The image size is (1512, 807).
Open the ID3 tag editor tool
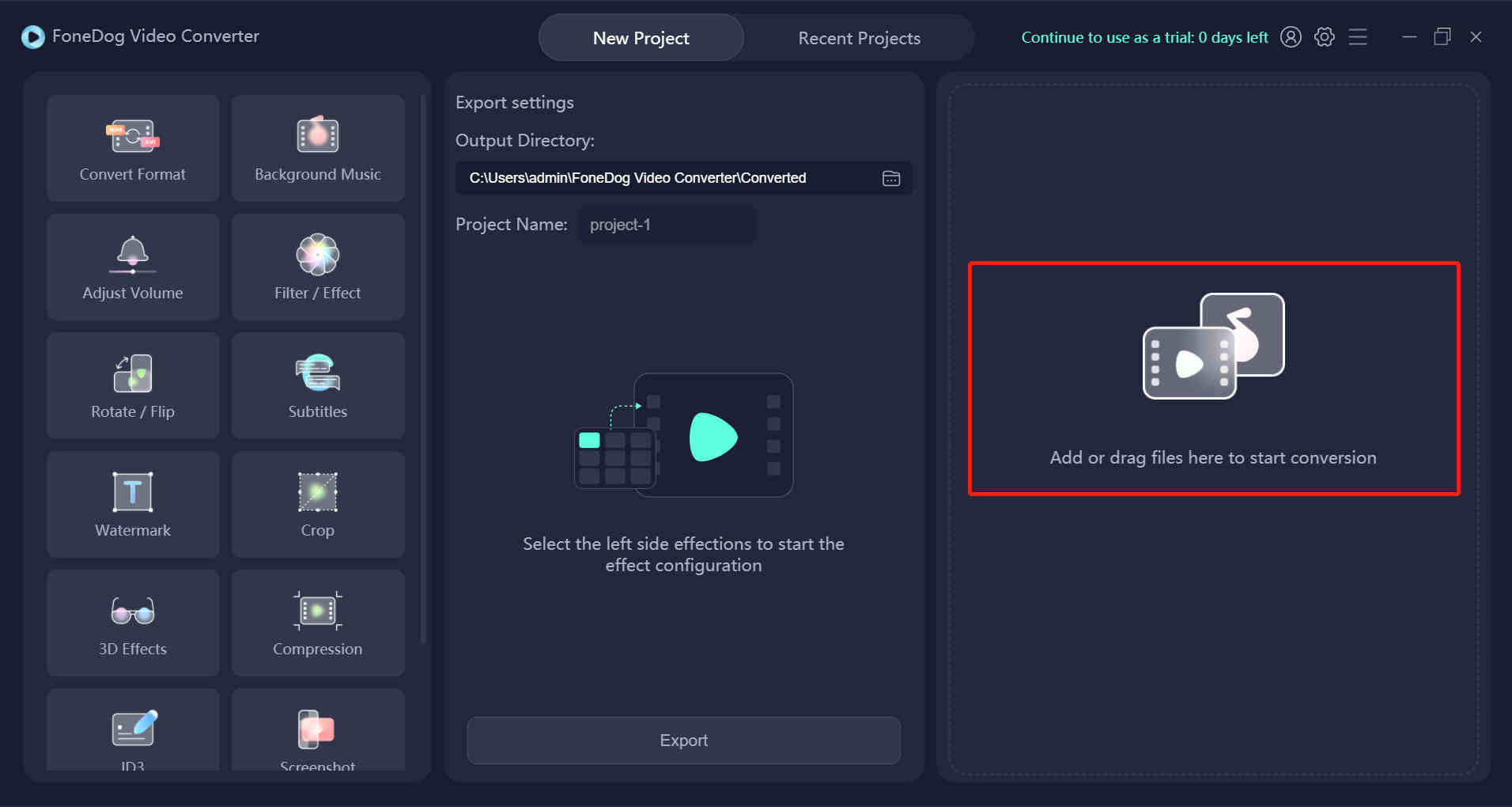coord(133,729)
